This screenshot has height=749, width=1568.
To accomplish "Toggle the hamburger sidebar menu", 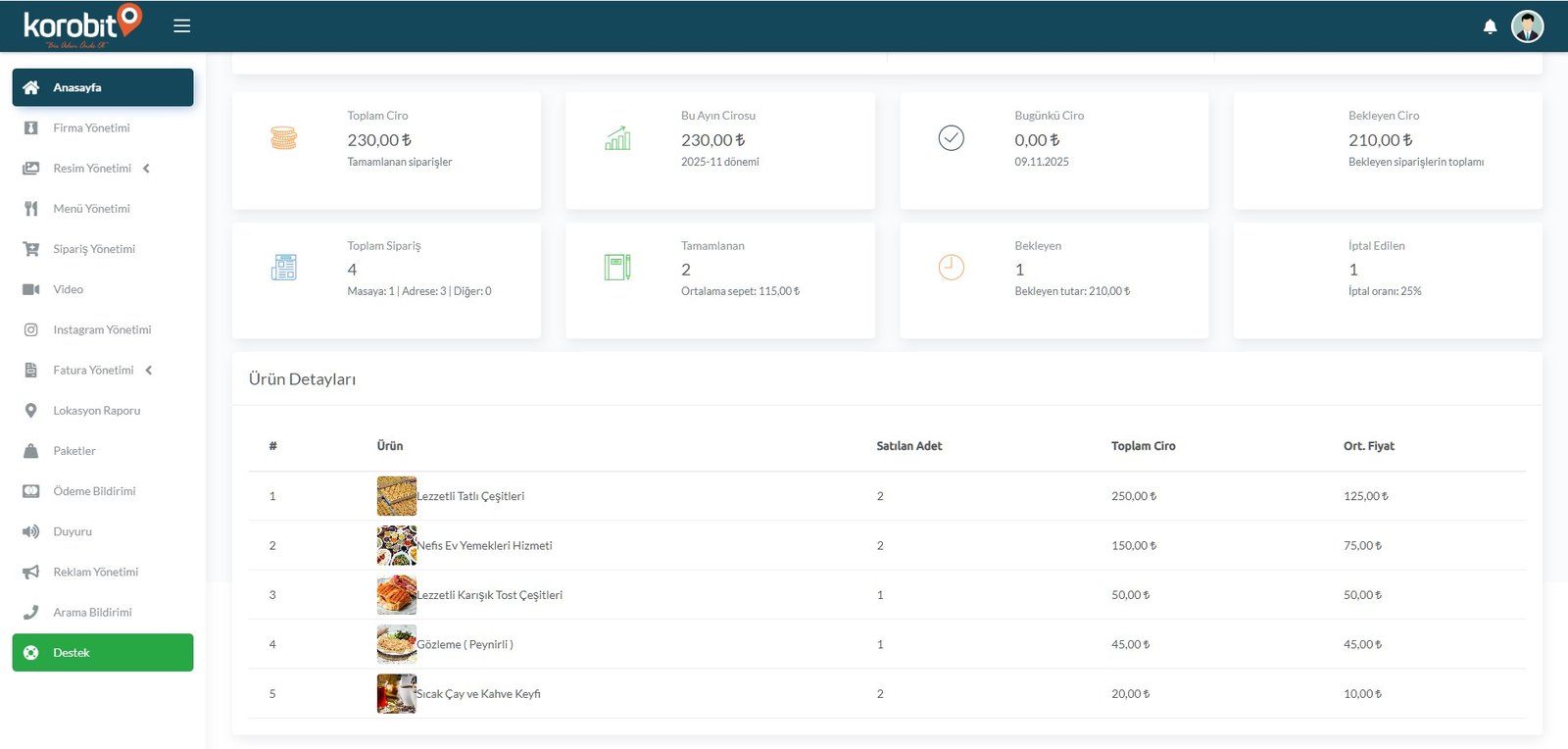I will click(x=181, y=25).
